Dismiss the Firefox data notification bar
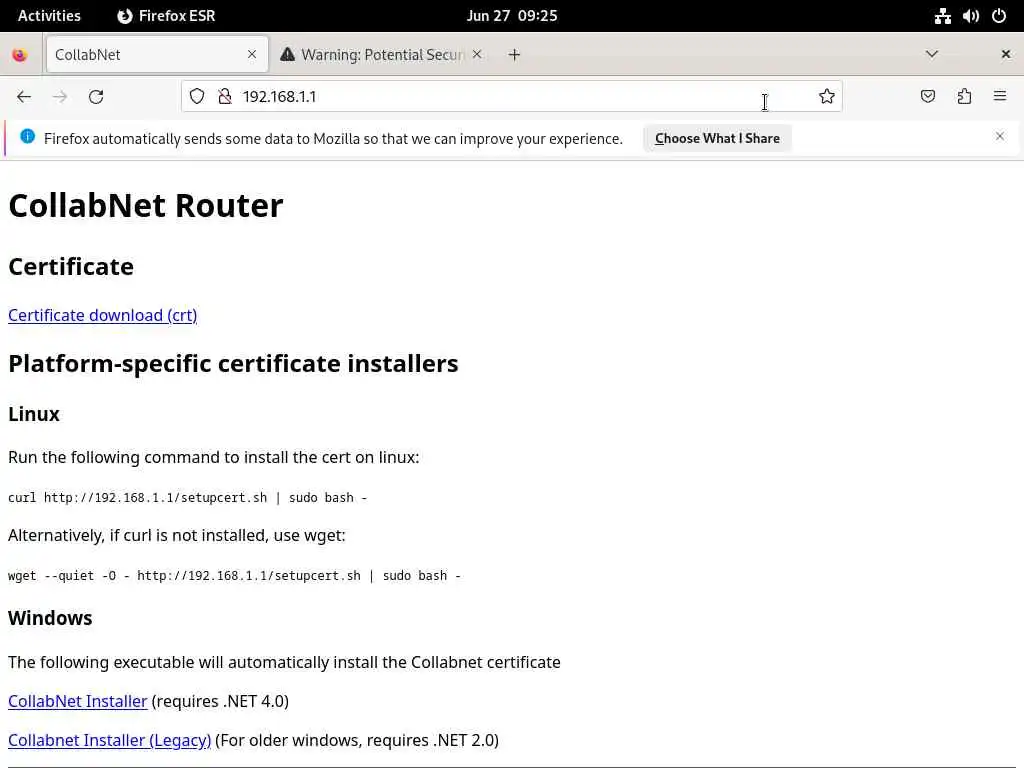The image size is (1024, 768). (1000, 136)
